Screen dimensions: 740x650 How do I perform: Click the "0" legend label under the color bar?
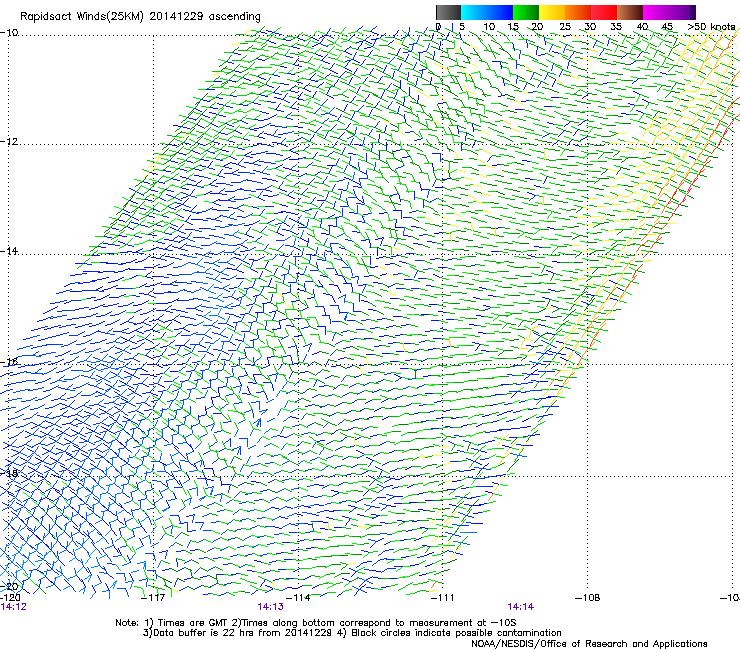point(438,27)
